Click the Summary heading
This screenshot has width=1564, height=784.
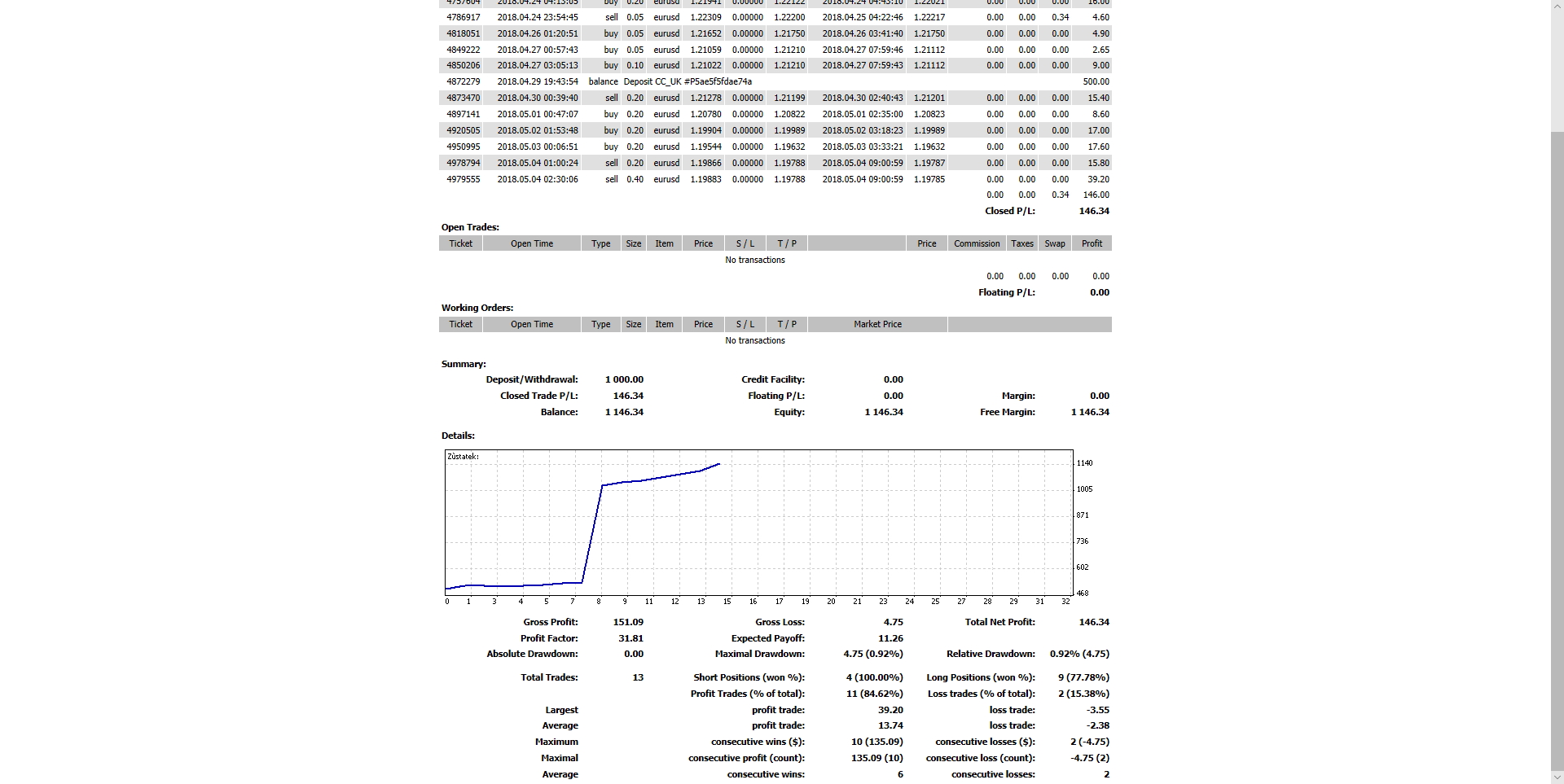point(463,364)
